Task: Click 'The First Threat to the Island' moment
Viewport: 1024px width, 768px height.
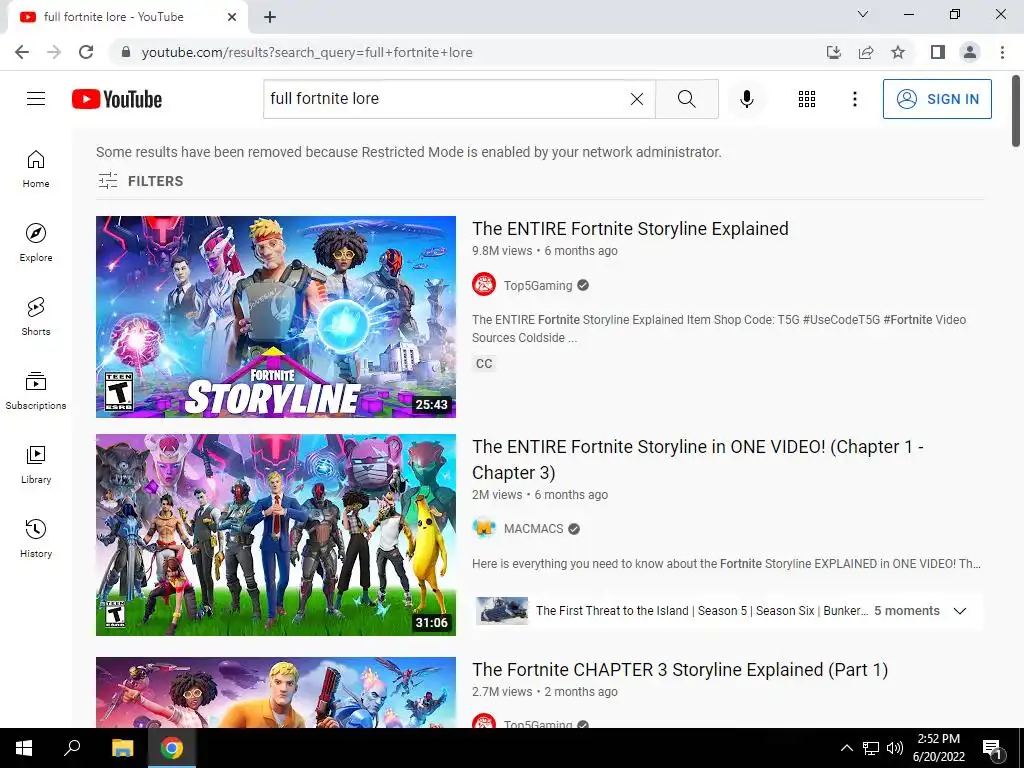Action: (612, 611)
